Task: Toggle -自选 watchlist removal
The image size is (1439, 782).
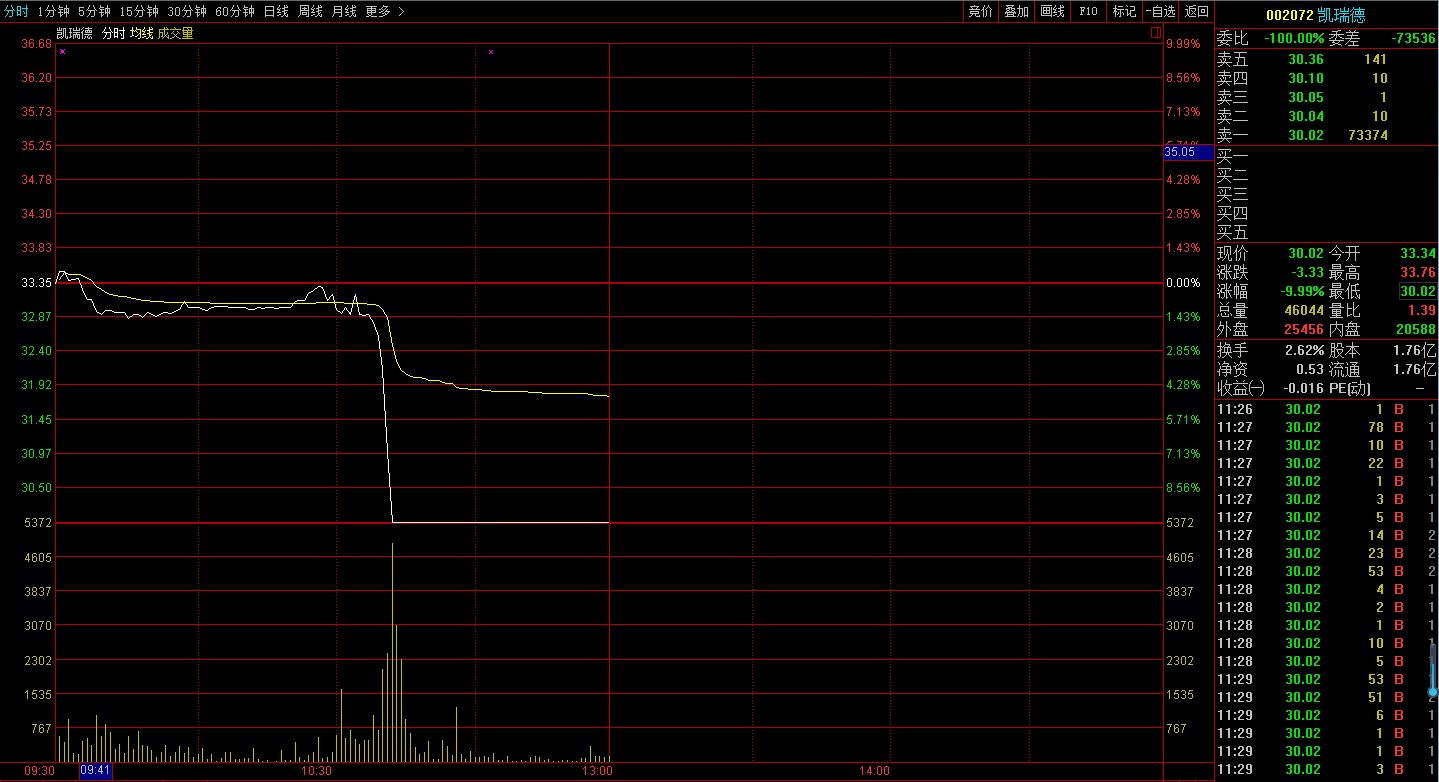Action: pyautogui.click(x=1160, y=11)
